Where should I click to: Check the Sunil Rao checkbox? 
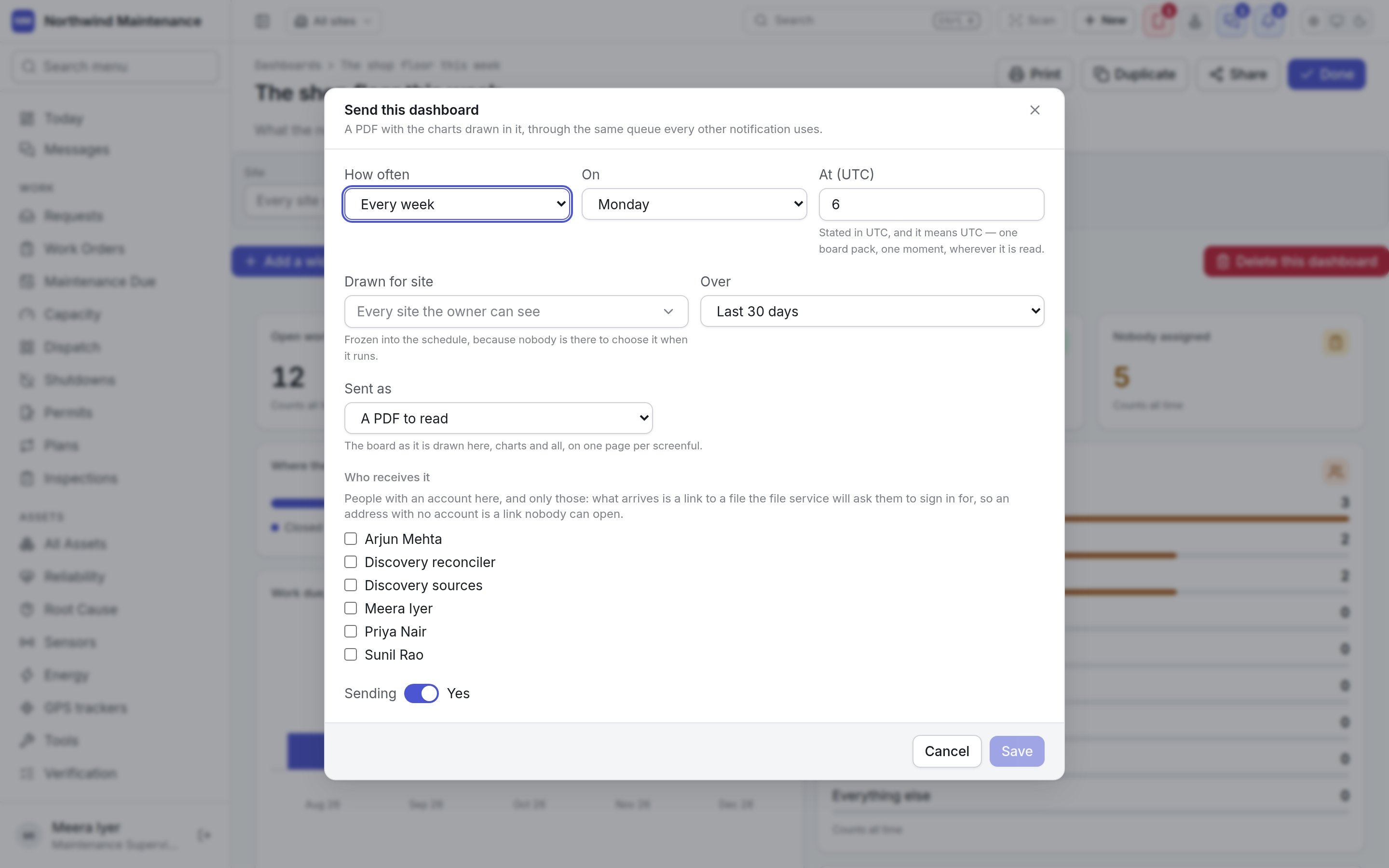pos(350,654)
